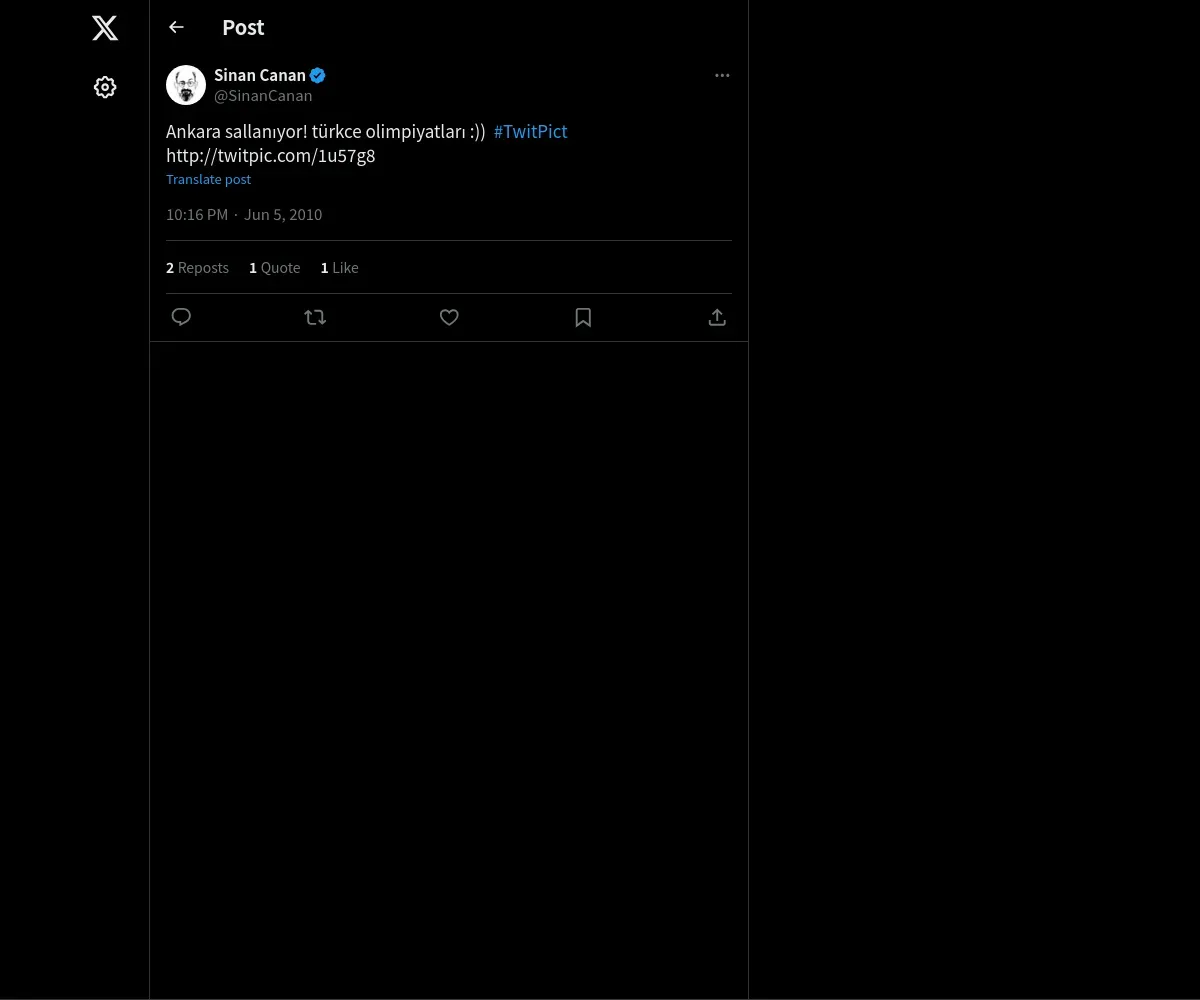Viewport: 1200px width, 1000px height.
Task: Click the #TwitPict hashtag
Action: (530, 132)
